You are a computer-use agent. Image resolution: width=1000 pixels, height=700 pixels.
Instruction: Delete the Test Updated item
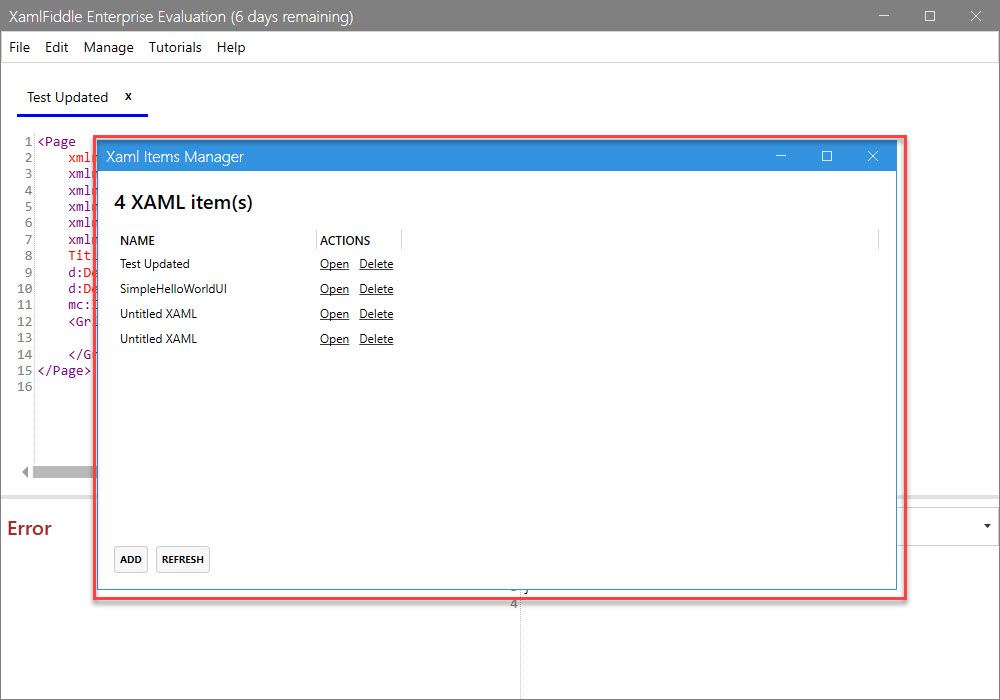point(376,264)
